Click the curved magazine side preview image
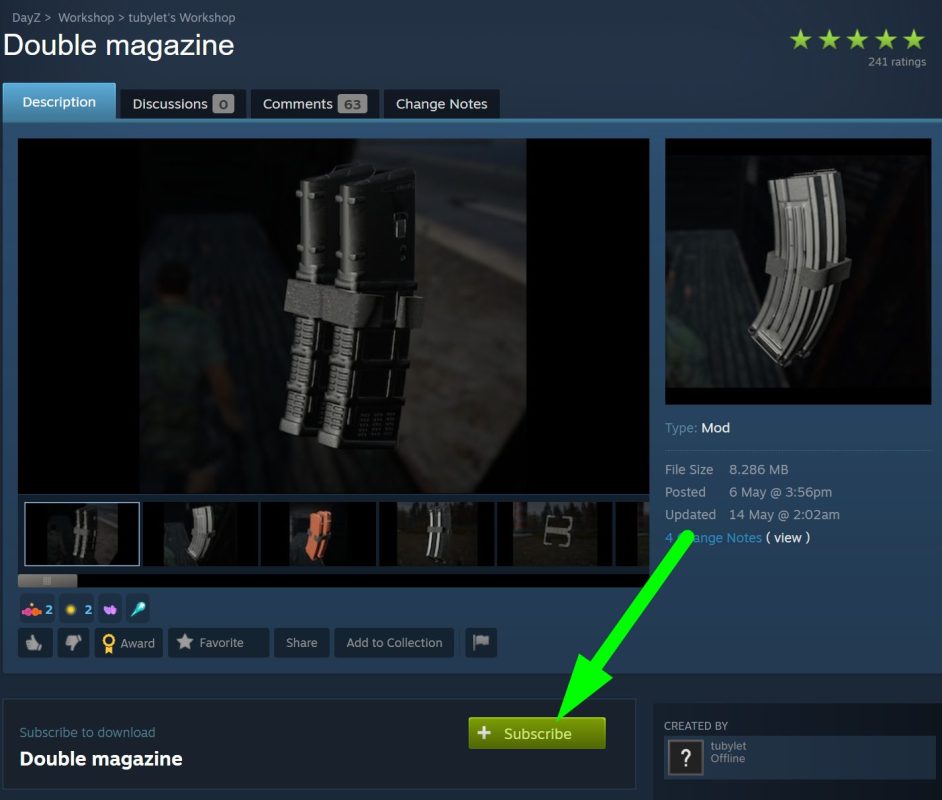 coord(798,271)
